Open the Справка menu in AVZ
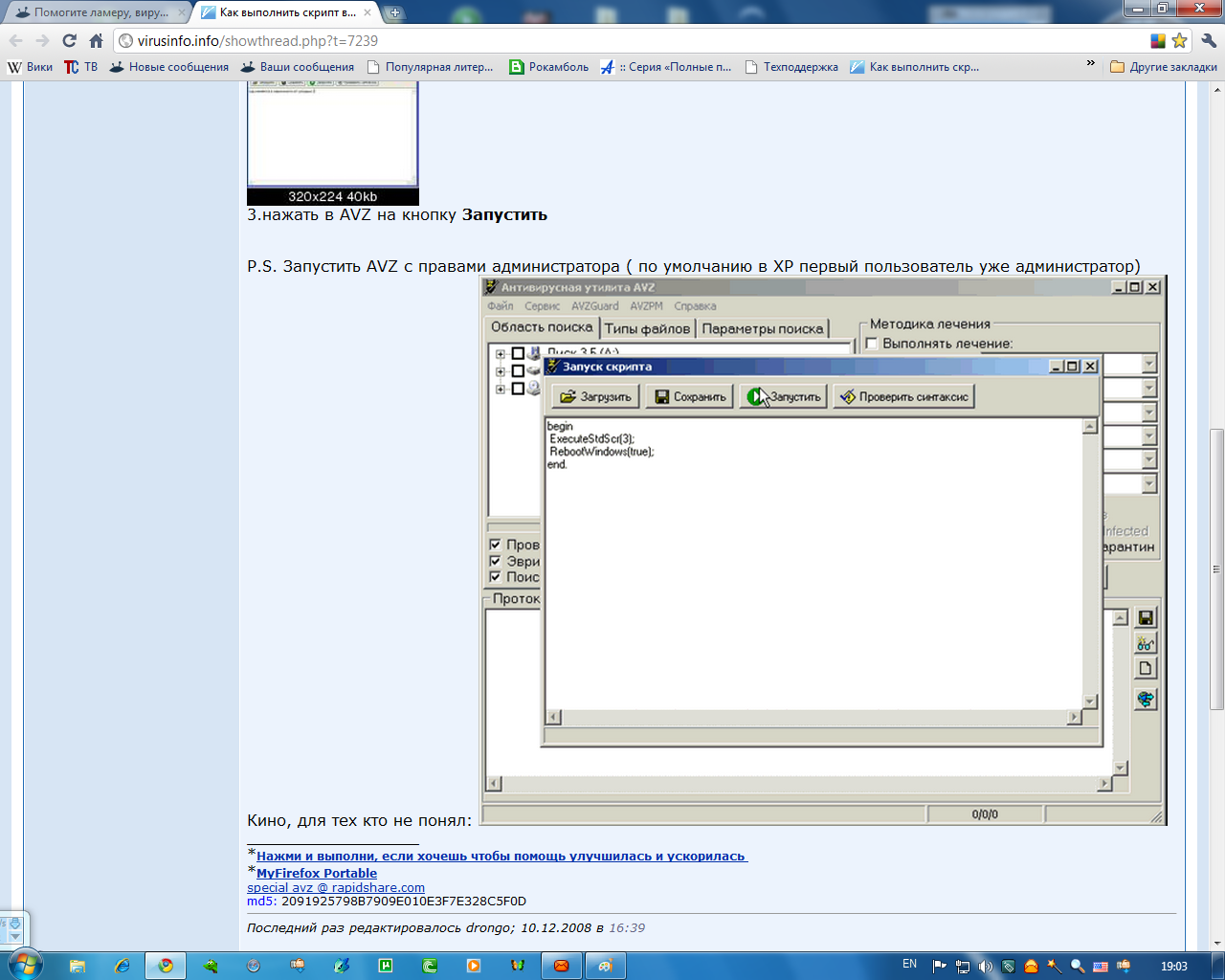The width and height of the screenshot is (1225, 980). click(695, 306)
